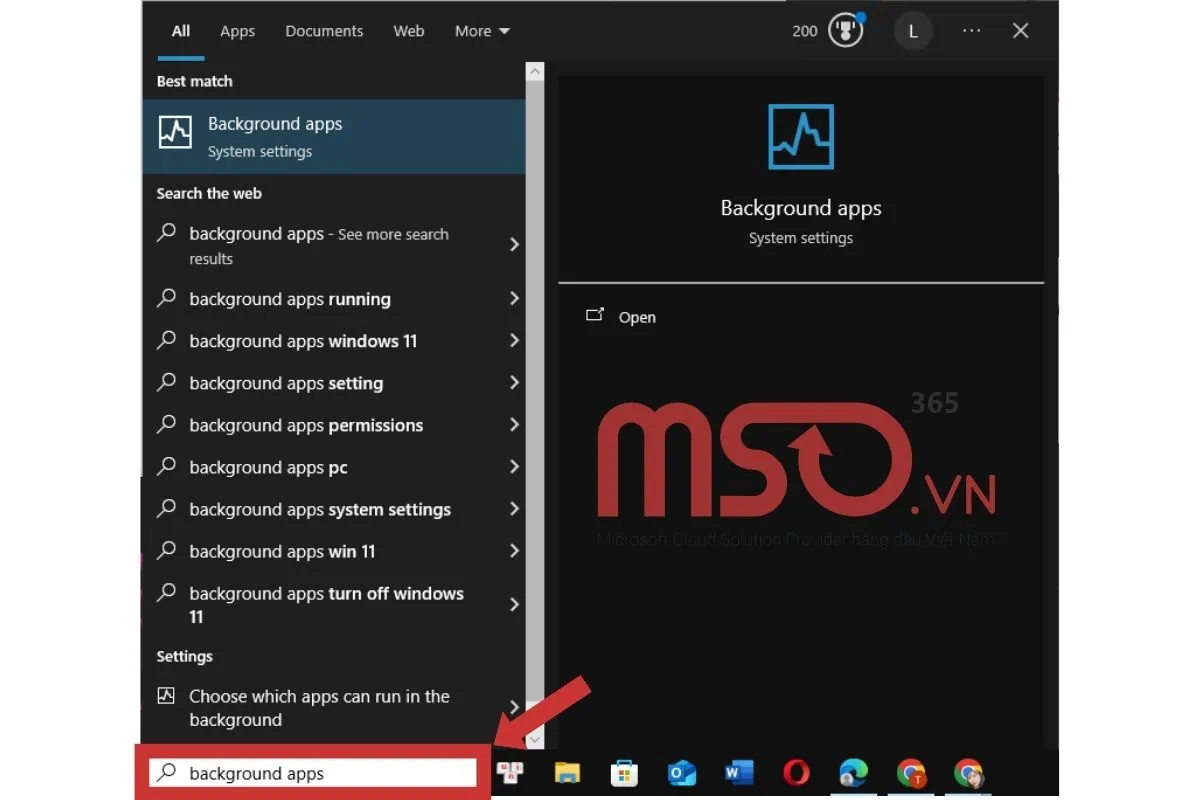The height and width of the screenshot is (800, 1200).
Task: Click Open under Background apps preview
Action: pyautogui.click(x=637, y=317)
